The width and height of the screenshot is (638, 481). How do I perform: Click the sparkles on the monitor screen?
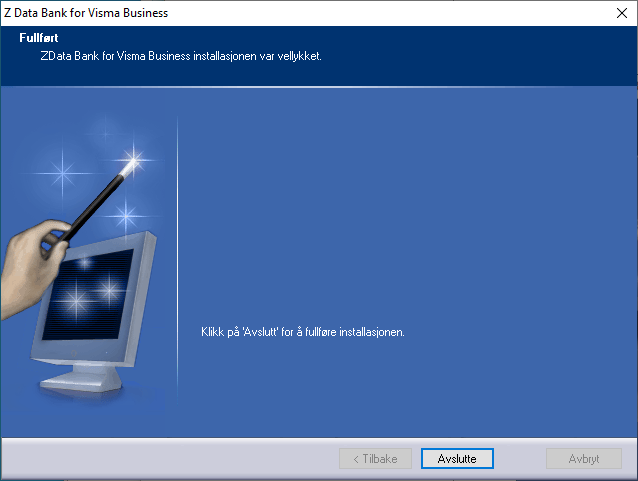click(90, 292)
